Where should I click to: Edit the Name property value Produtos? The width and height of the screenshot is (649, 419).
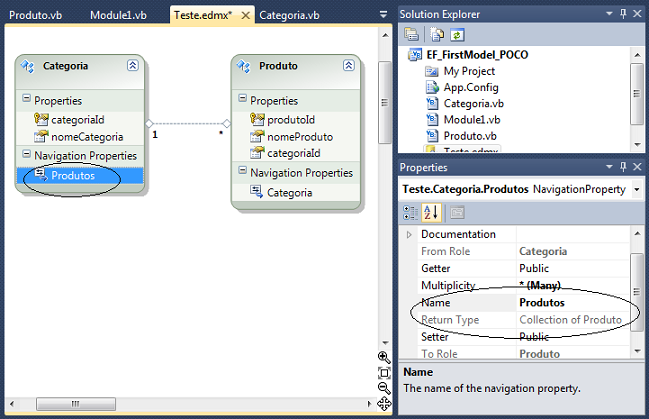tap(573, 303)
